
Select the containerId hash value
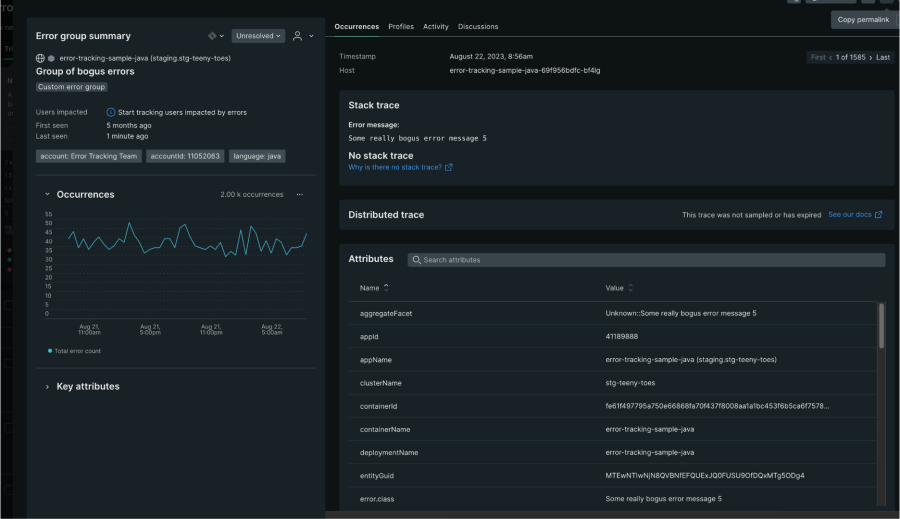[x=717, y=406]
